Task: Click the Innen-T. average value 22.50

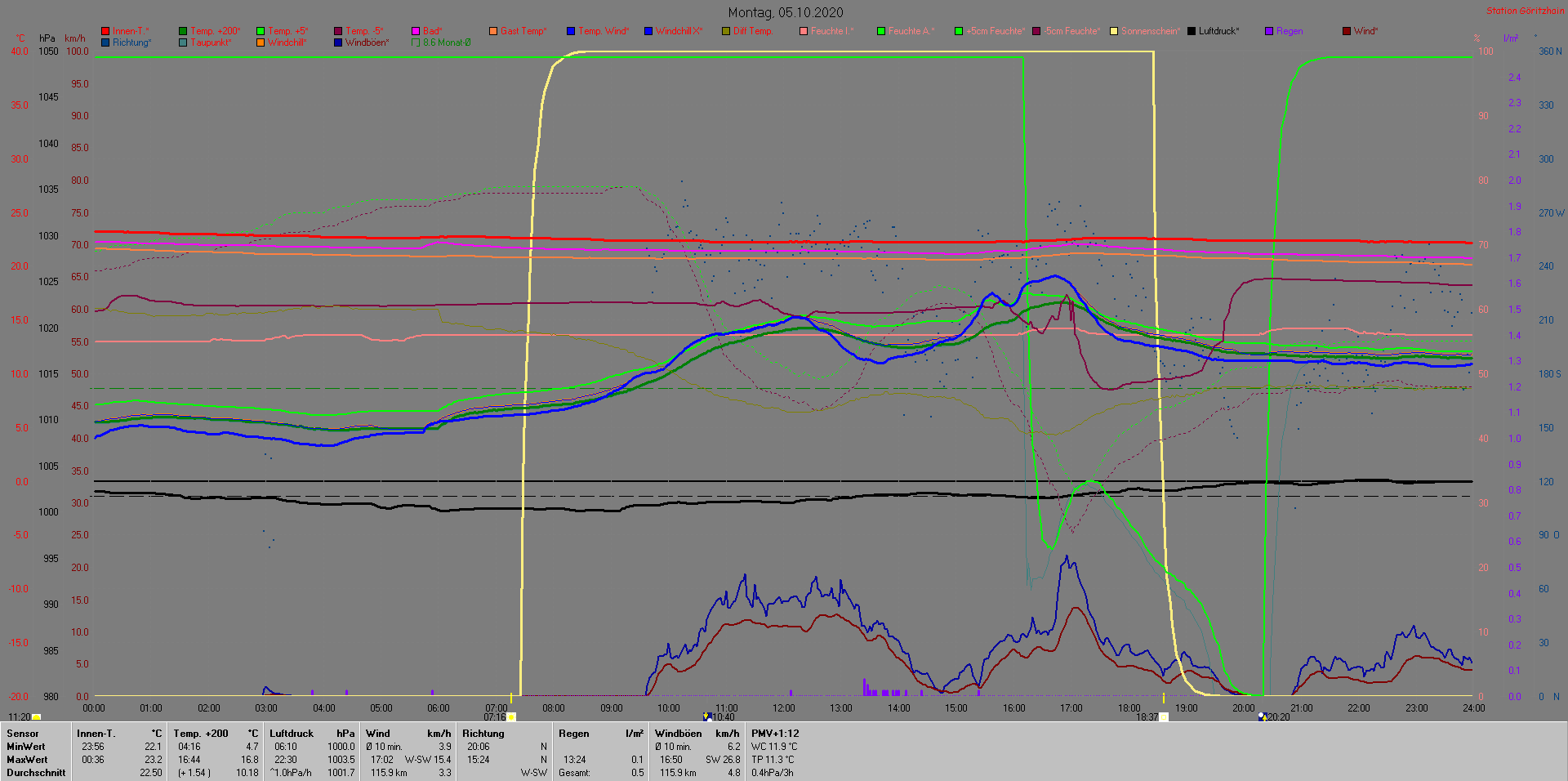Action: pyautogui.click(x=150, y=773)
